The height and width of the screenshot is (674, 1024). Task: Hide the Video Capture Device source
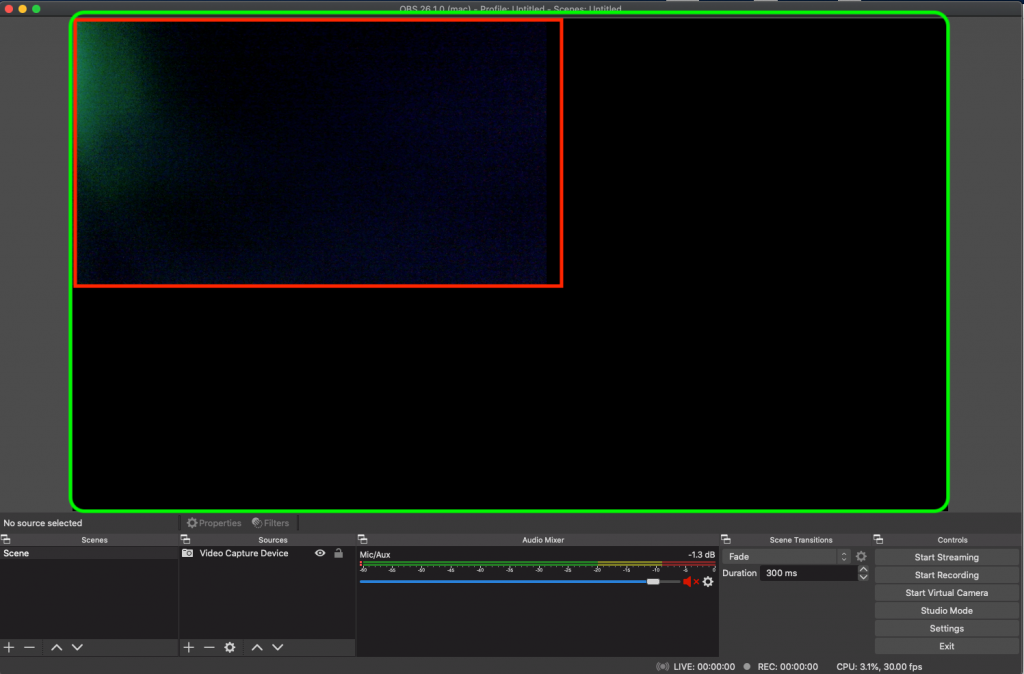pos(320,553)
